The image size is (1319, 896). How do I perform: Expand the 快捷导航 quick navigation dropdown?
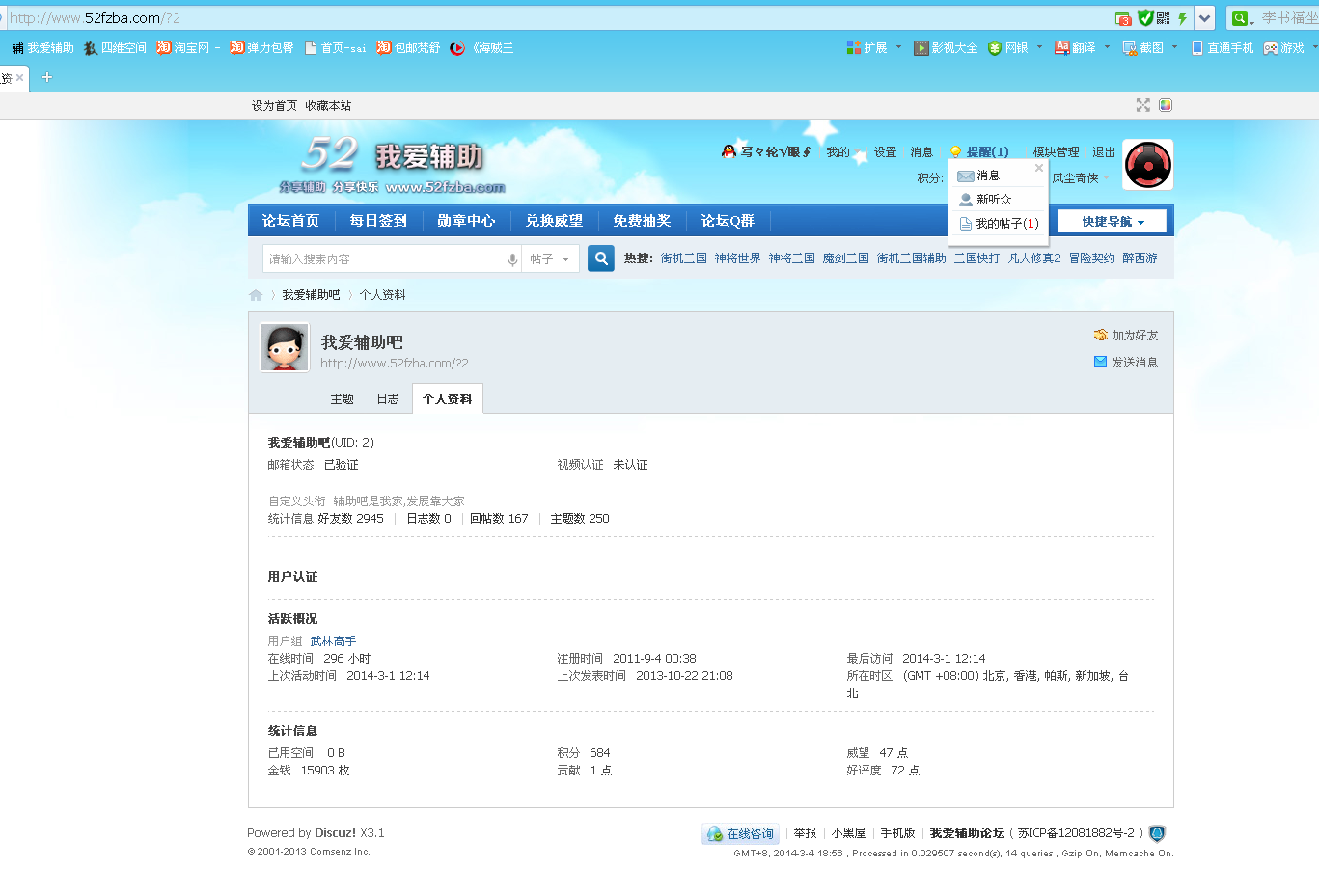click(1112, 222)
